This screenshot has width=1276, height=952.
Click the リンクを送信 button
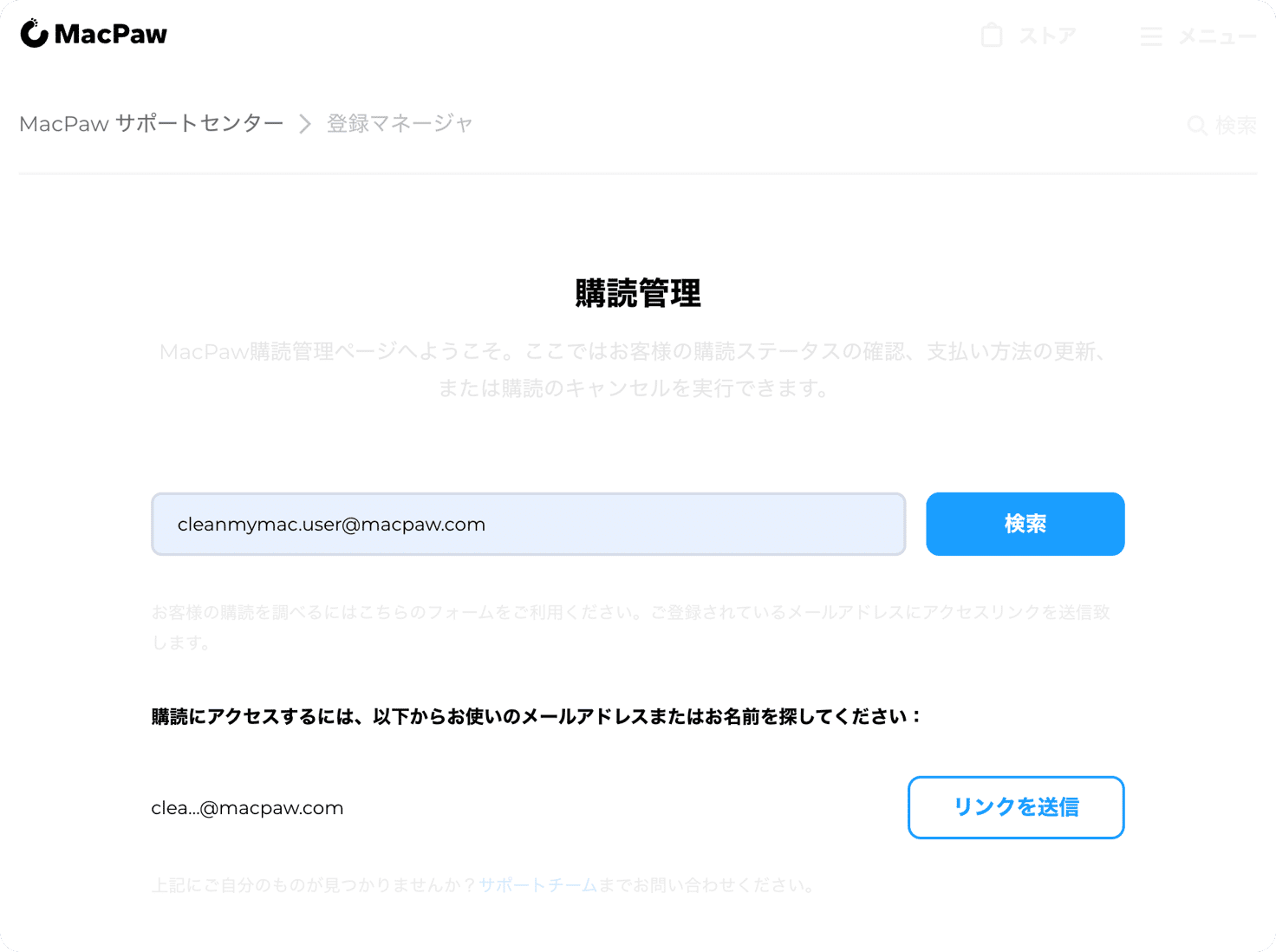[1016, 807]
